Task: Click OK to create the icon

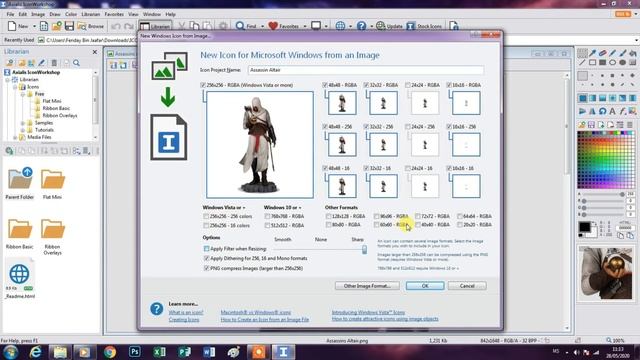Action: [x=425, y=286]
